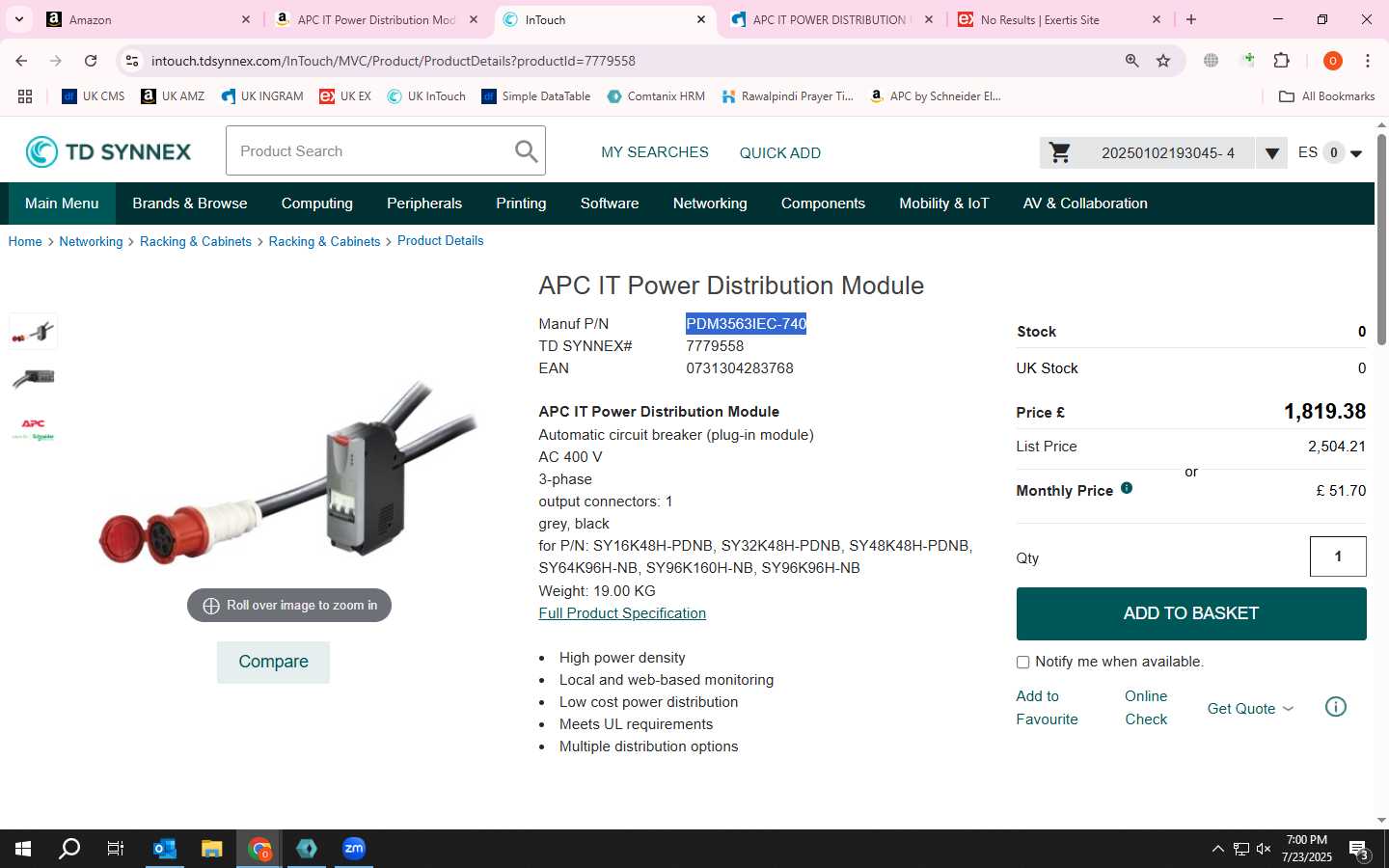Viewport: 1389px width, 868px height.
Task: Open Outlook from the taskbar
Action: 165,849
